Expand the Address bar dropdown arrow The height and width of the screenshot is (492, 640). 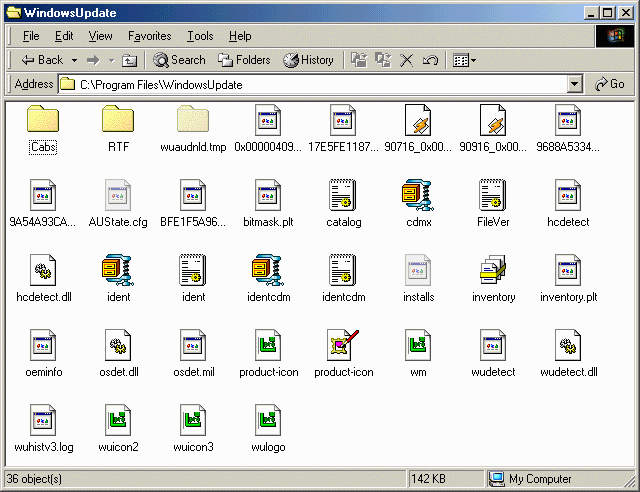[574, 85]
